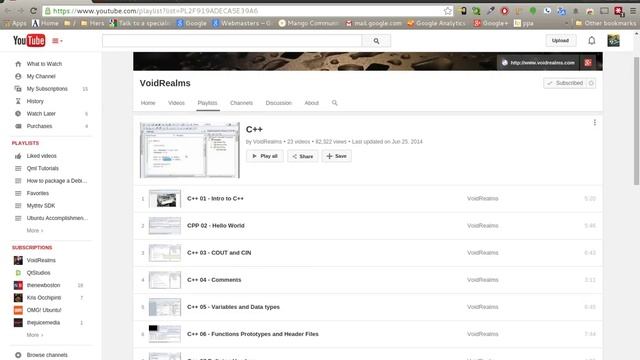Open video C++ 03 - COUT and CIN

(219, 253)
